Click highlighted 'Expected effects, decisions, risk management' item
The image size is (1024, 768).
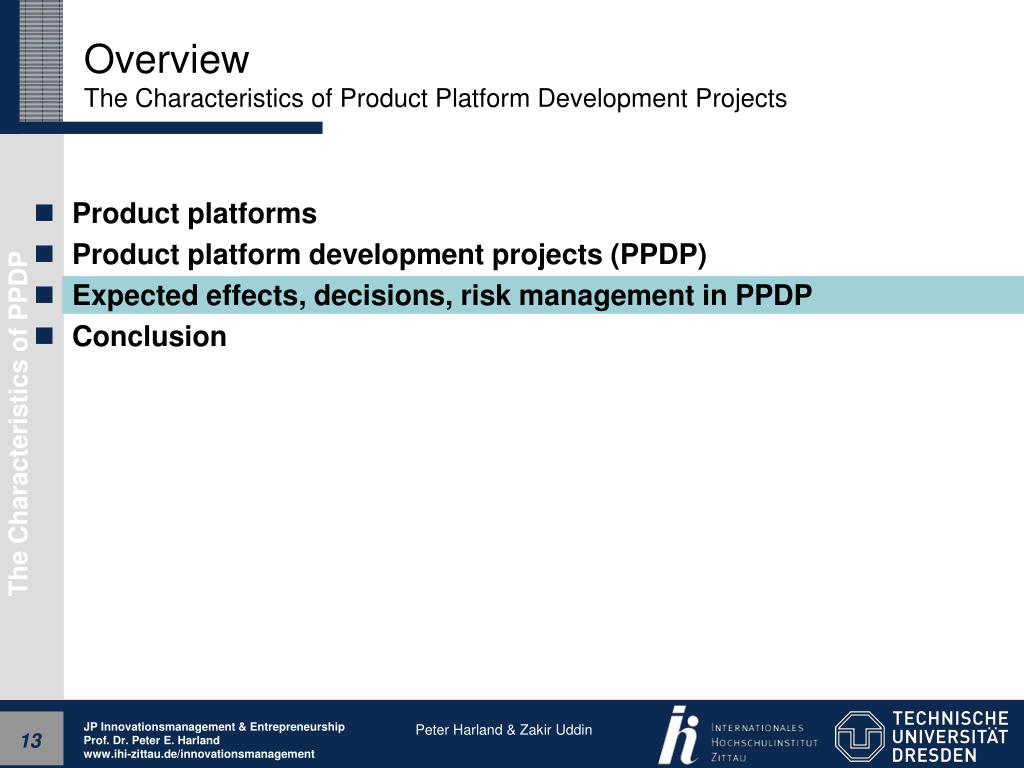click(x=442, y=295)
